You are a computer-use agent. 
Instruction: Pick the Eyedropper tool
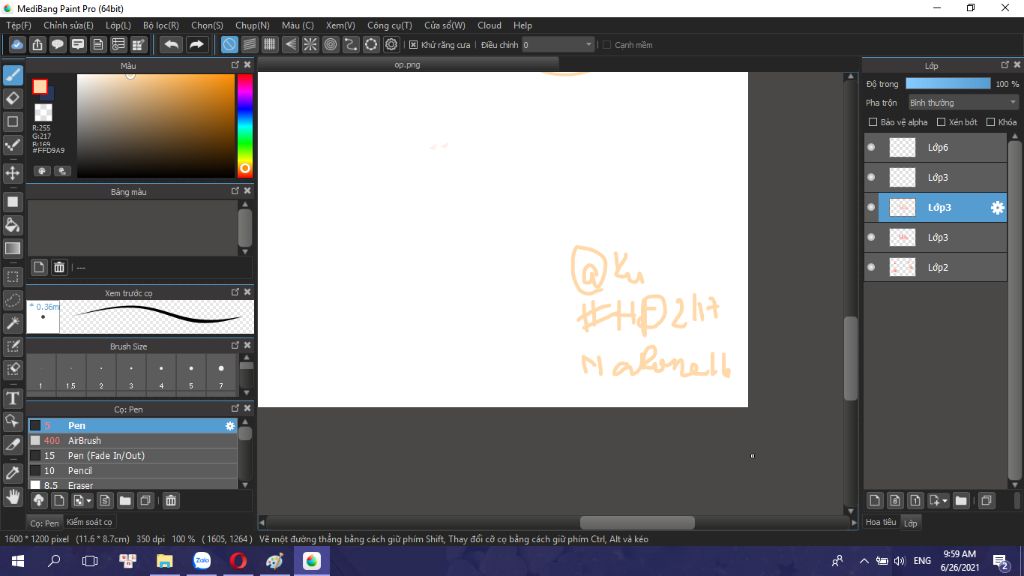point(12,473)
